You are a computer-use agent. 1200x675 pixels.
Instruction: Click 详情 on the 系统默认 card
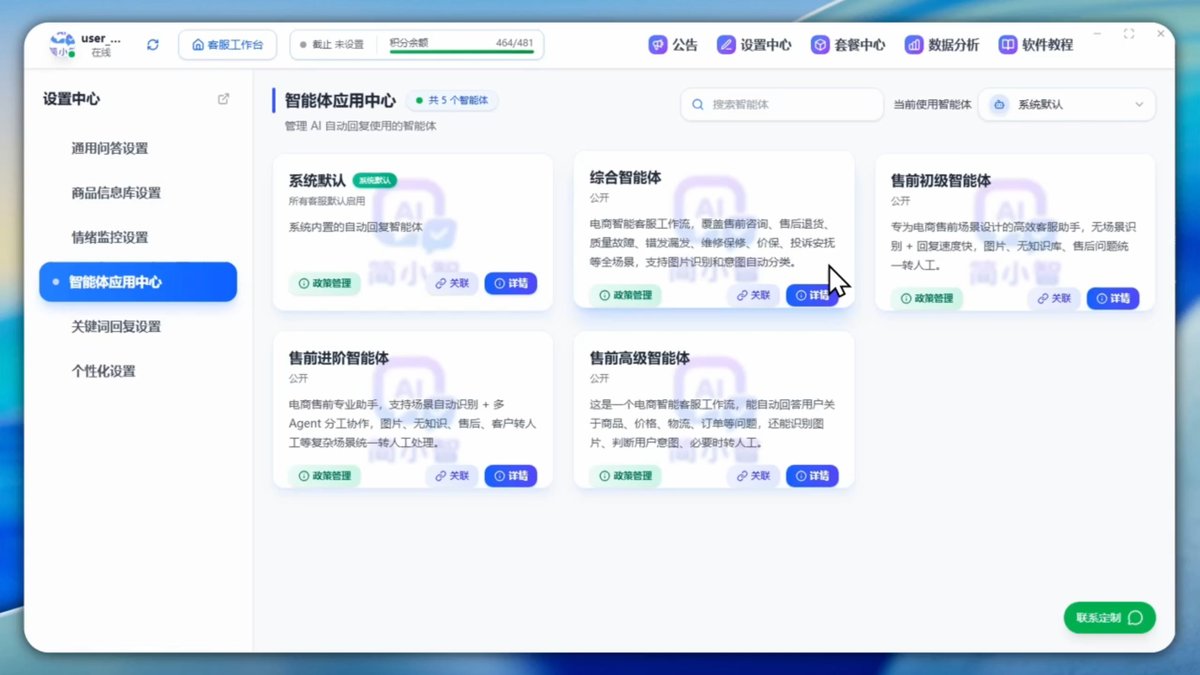click(x=511, y=283)
